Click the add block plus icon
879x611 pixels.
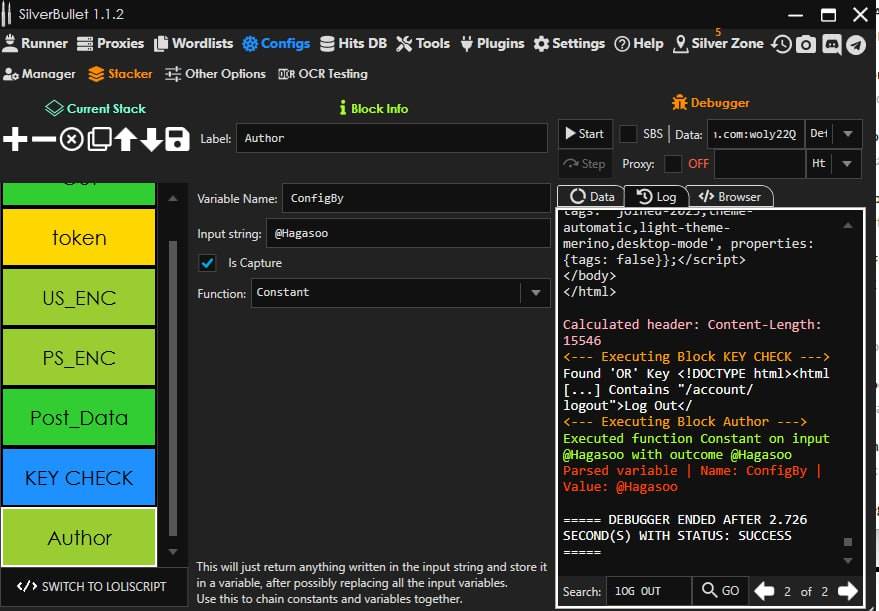pyautogui.click(x=15, y=139)
